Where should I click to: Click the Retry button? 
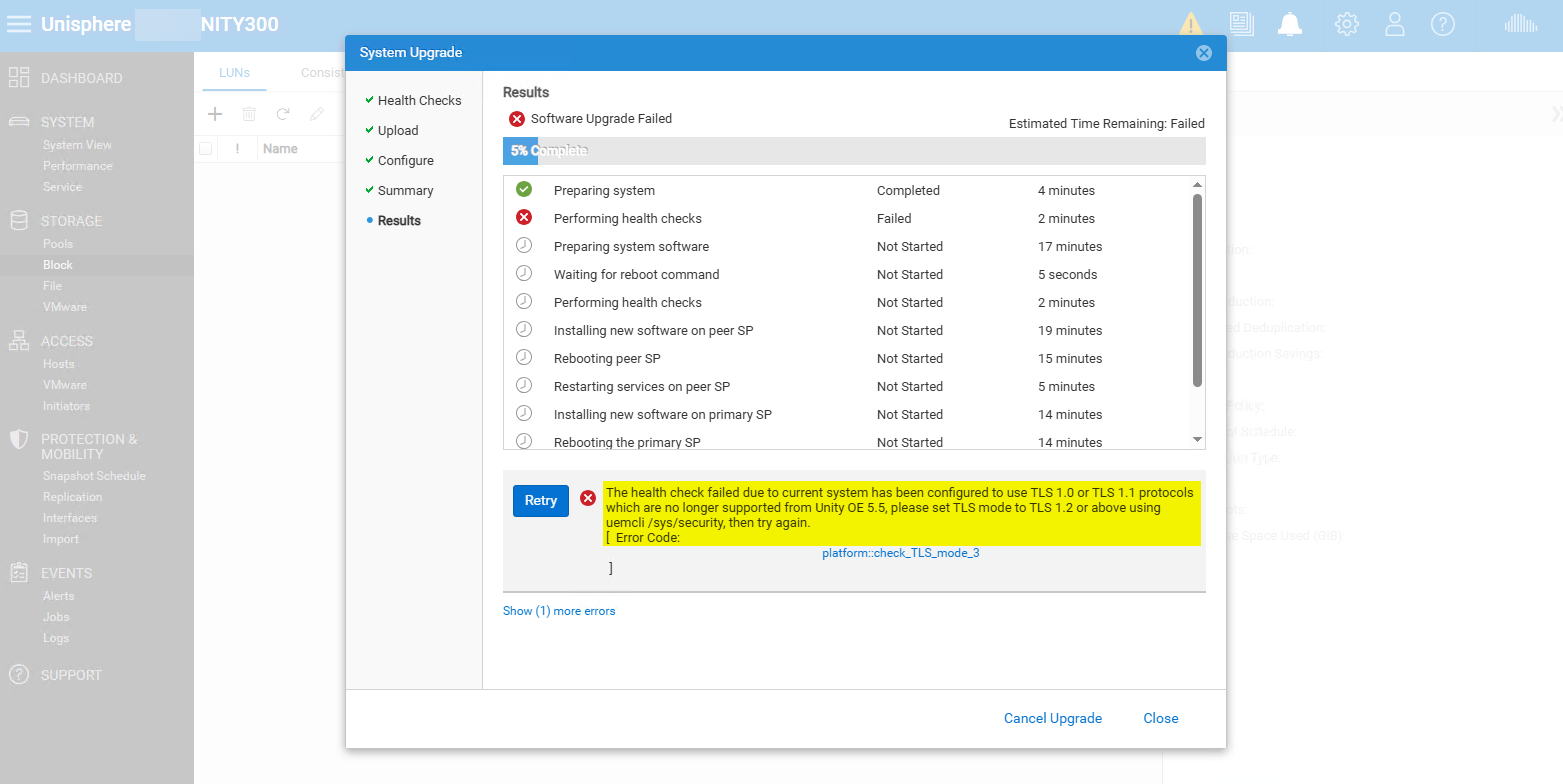coord(540,501)
